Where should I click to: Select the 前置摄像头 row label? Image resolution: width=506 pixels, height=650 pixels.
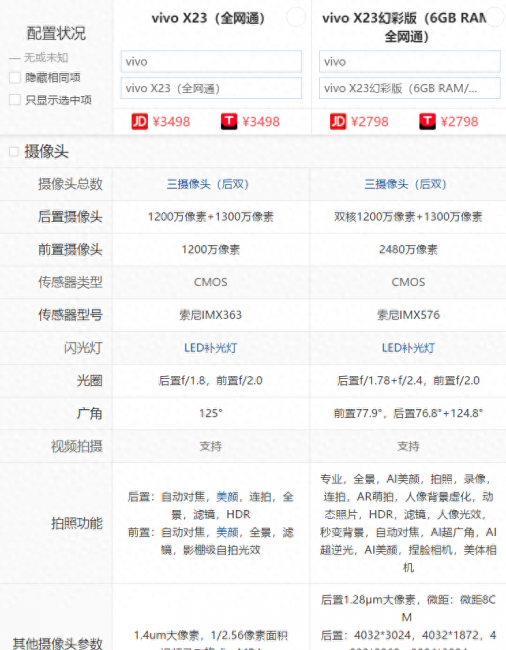point(70,250)
